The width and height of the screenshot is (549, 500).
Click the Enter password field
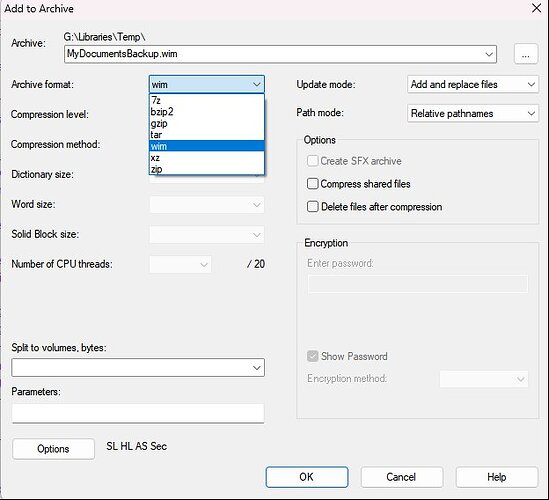418,284
